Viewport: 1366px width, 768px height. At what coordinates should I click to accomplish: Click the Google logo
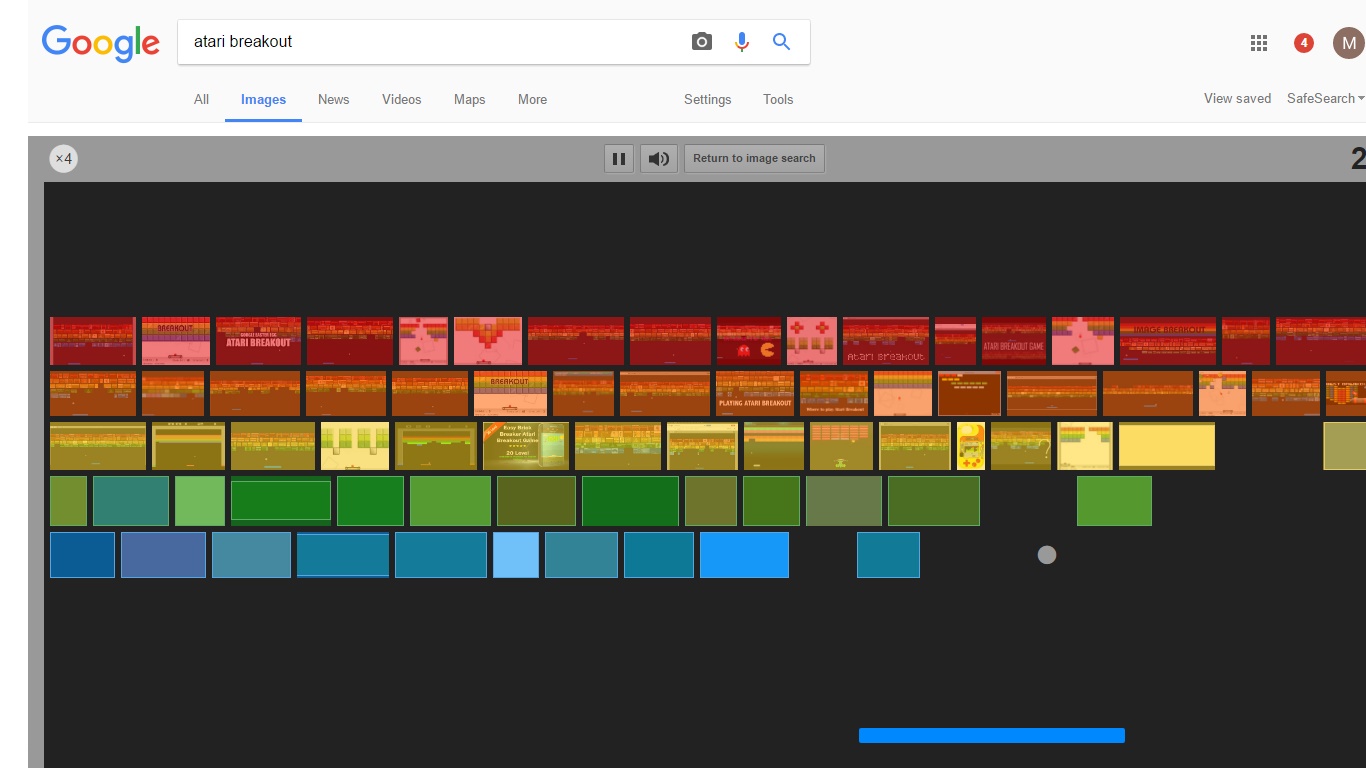tap(100, 43)
